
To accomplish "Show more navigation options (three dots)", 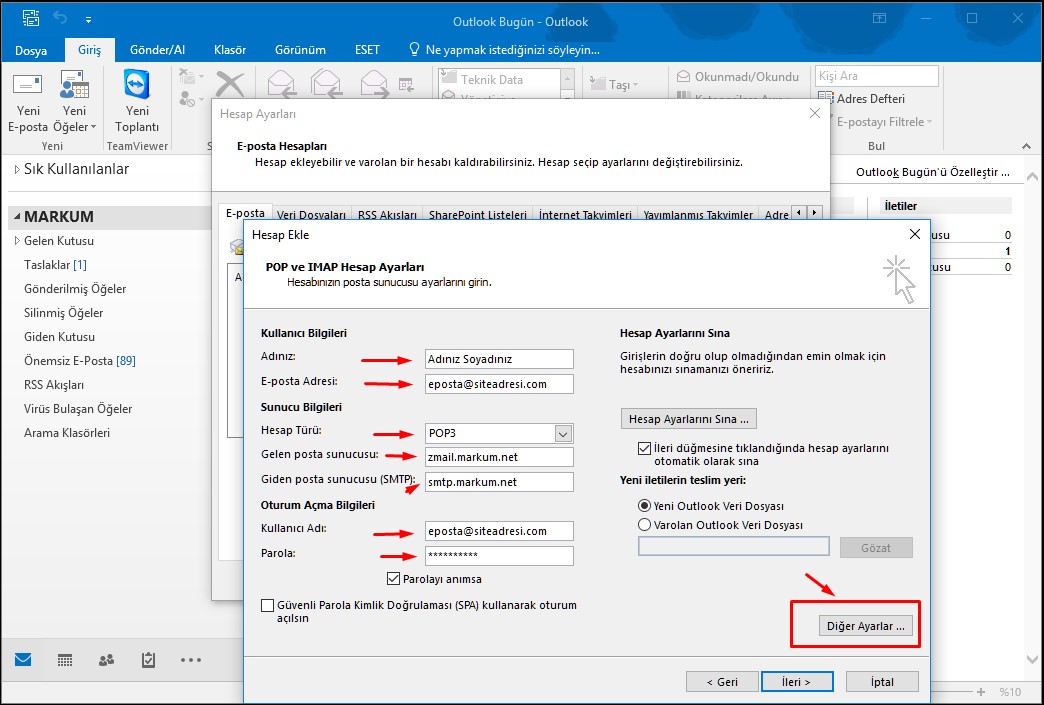I will point(190,660).
